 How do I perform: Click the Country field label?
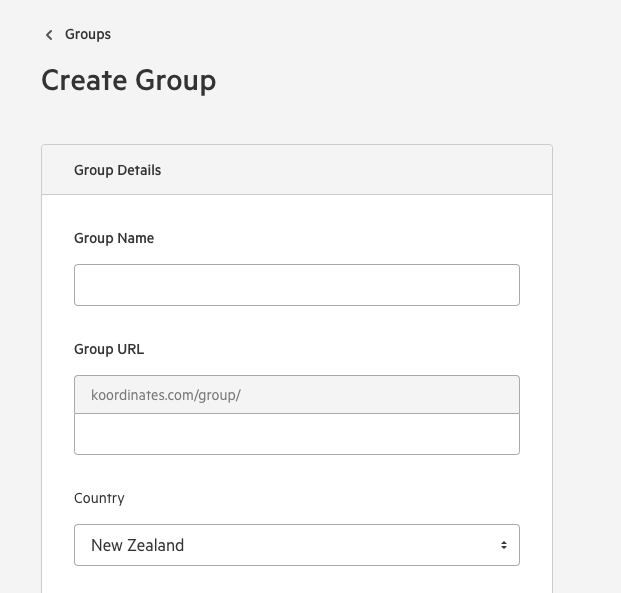[99, 498]
